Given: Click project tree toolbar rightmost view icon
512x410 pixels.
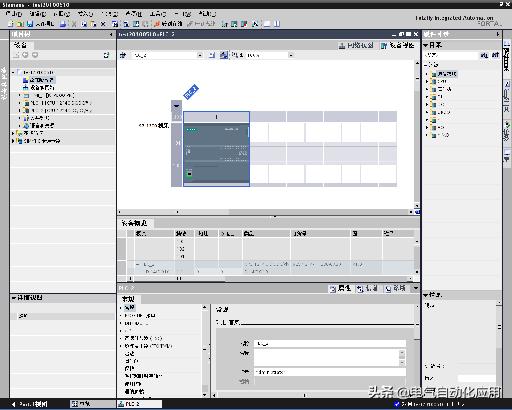Looking at the screenshot, I should tap(106, 55).
